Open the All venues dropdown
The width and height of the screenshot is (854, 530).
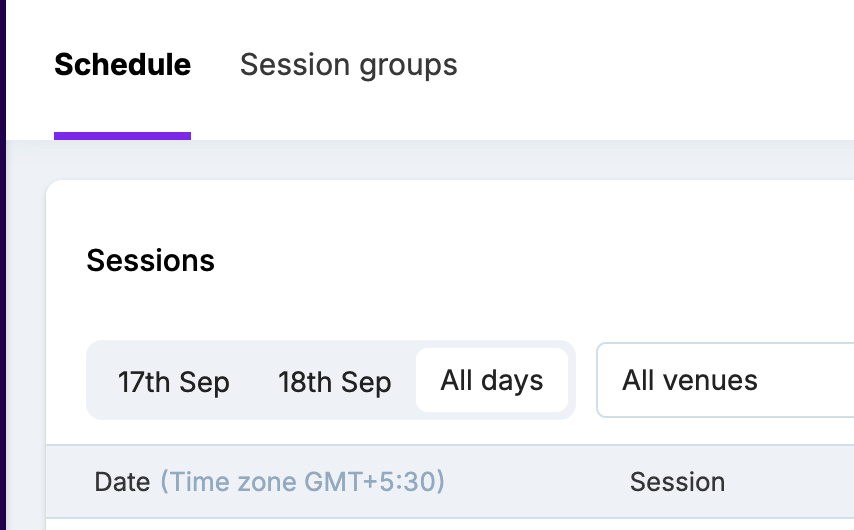coord(725,380)
